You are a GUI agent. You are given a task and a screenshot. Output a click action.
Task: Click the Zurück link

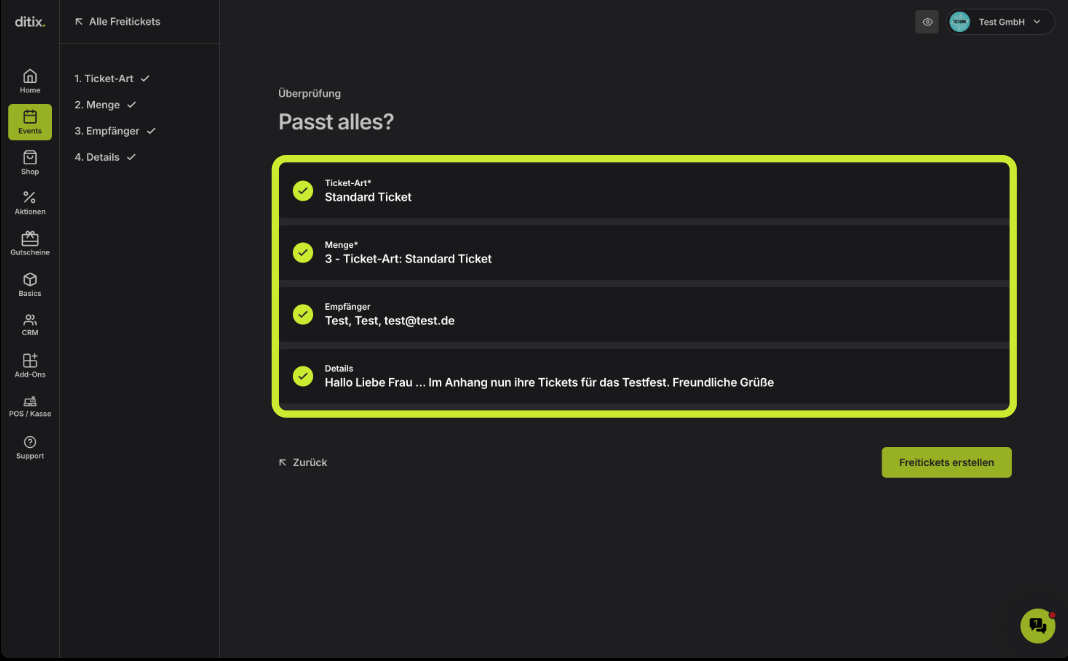(302, 462)
